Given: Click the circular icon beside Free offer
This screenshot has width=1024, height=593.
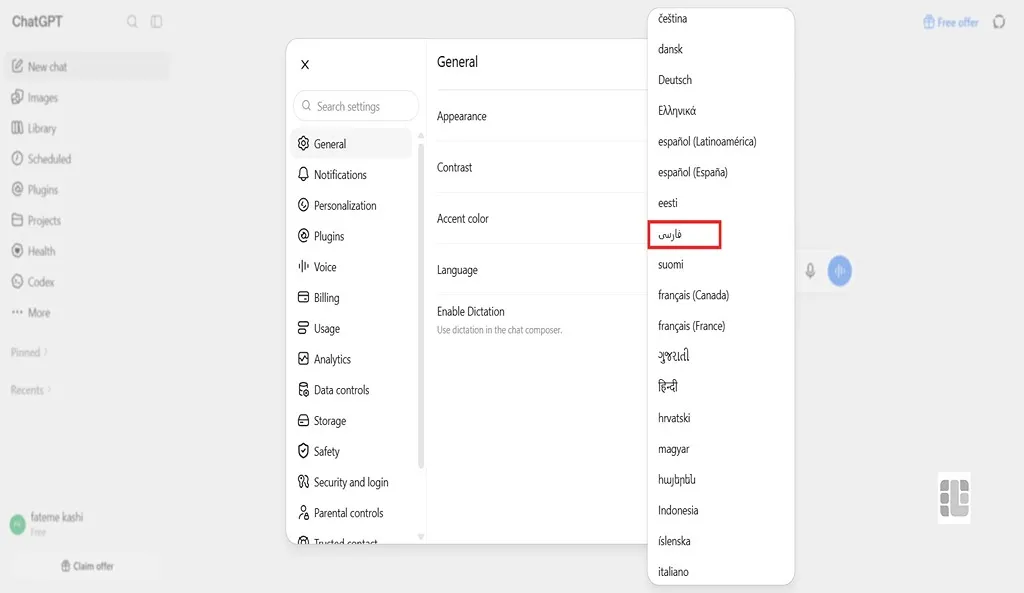Looking at the screenshot, I should [x=999, y=22].
